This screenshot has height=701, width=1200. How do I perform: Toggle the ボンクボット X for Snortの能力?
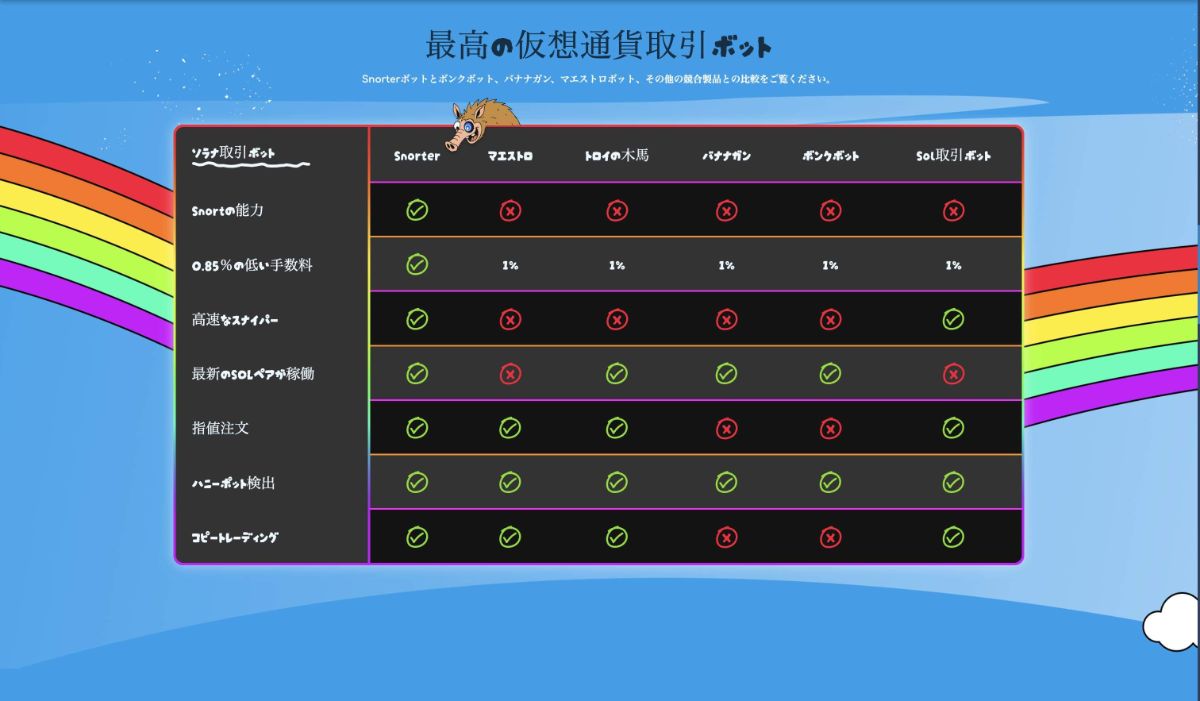coord(830,210)
